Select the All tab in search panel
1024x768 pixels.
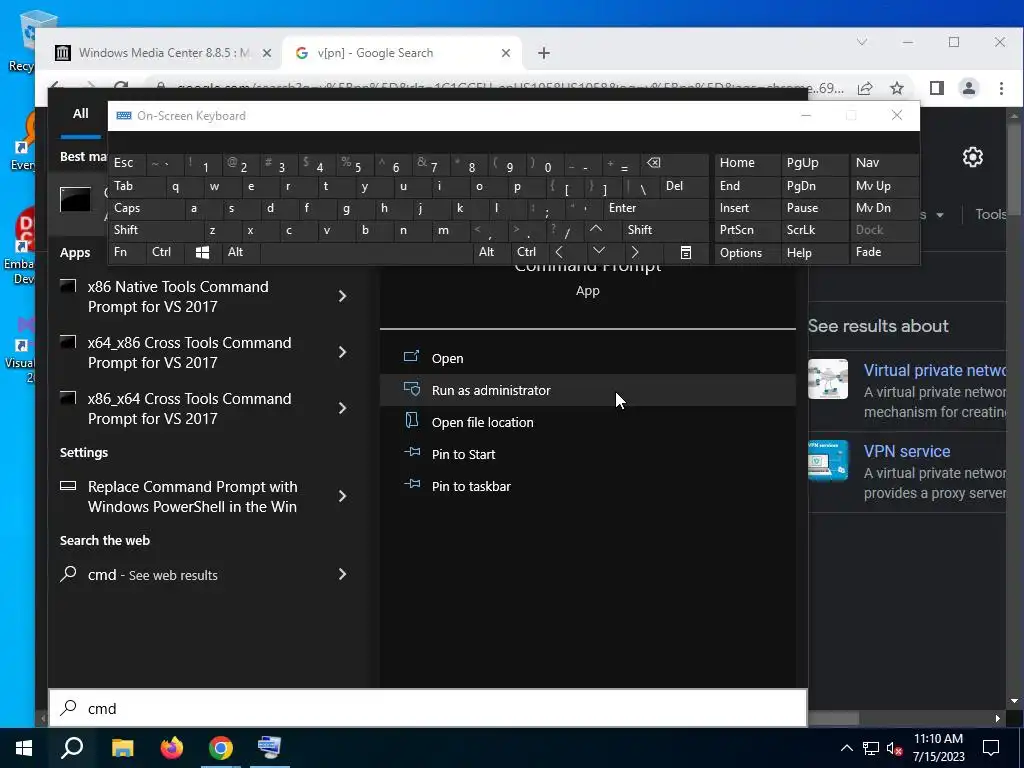(x=80, y=114)
